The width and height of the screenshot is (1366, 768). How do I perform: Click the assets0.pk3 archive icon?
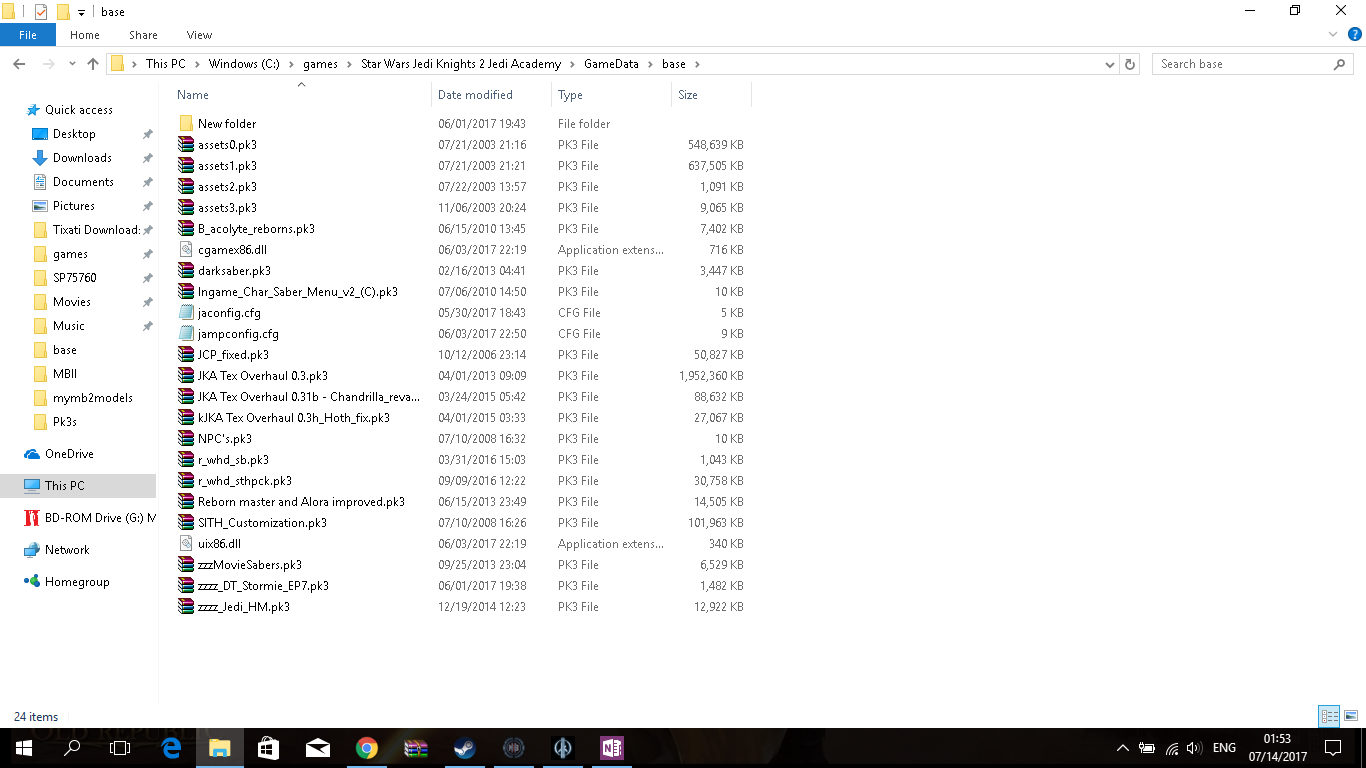tap(185, 145)
